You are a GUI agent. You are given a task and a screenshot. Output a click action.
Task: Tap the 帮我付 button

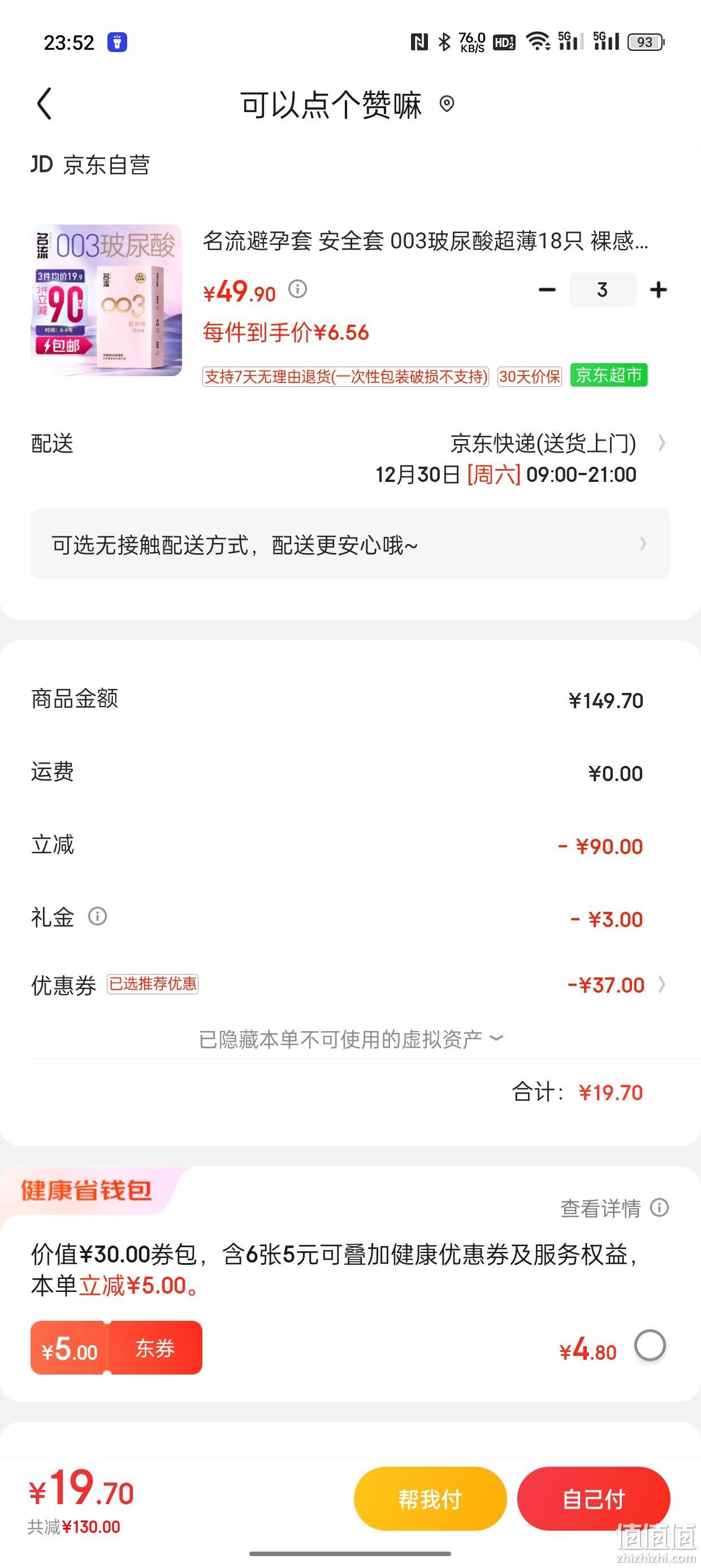pyautogui.click(x=430, y=1498)
